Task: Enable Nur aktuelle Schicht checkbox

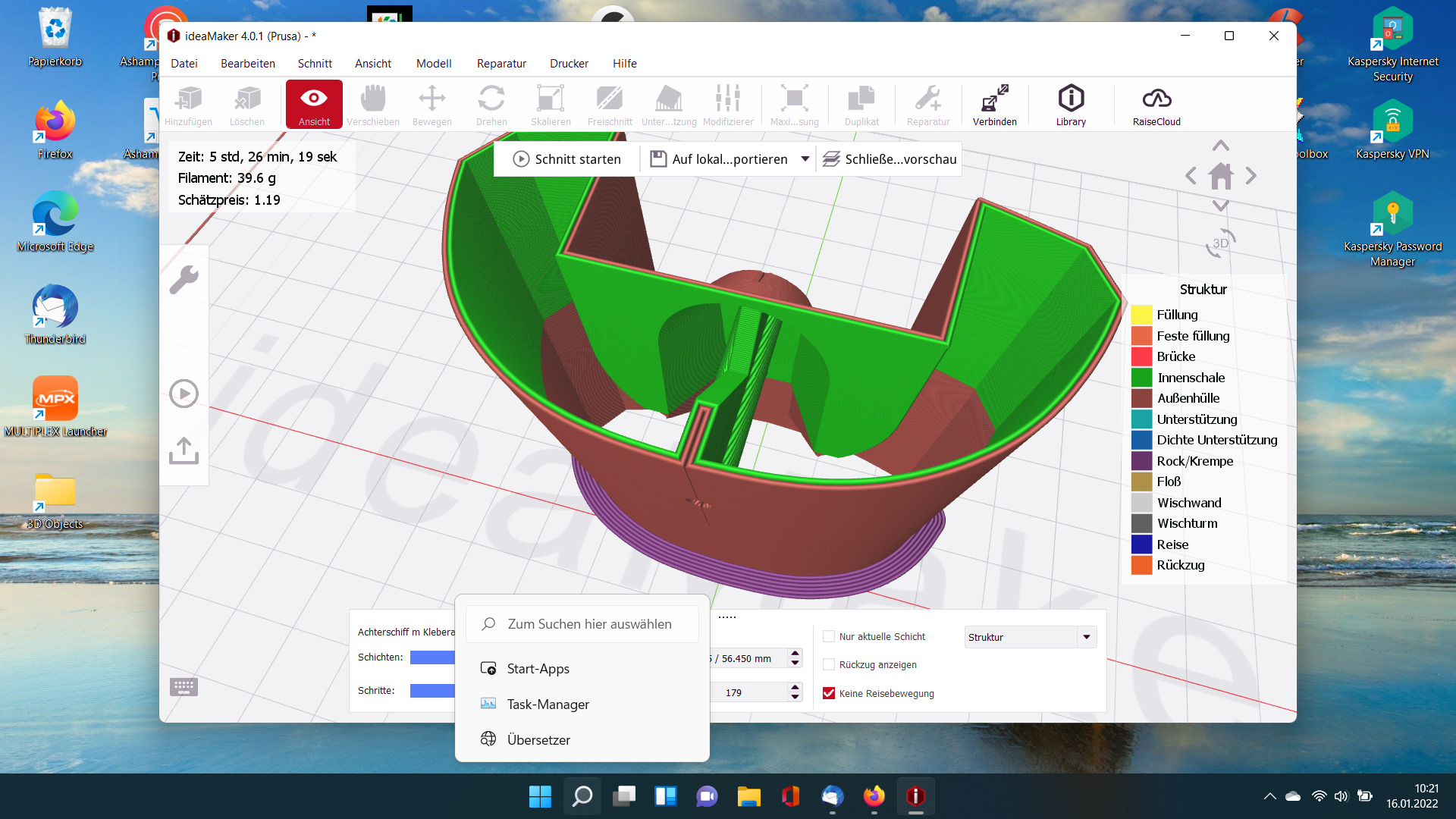Action: [x=829, y=637]
